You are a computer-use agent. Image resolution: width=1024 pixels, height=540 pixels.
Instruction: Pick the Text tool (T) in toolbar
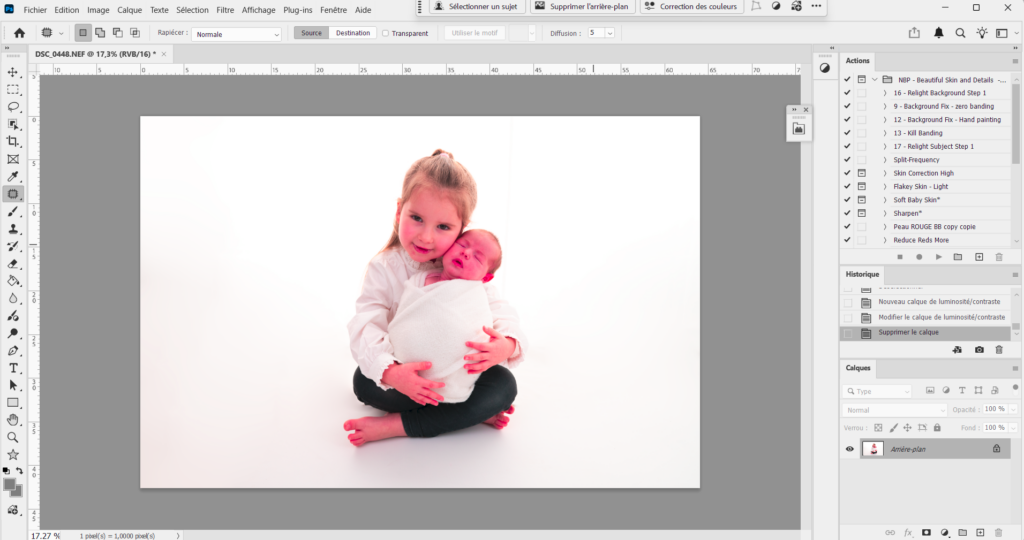[13, 368]
